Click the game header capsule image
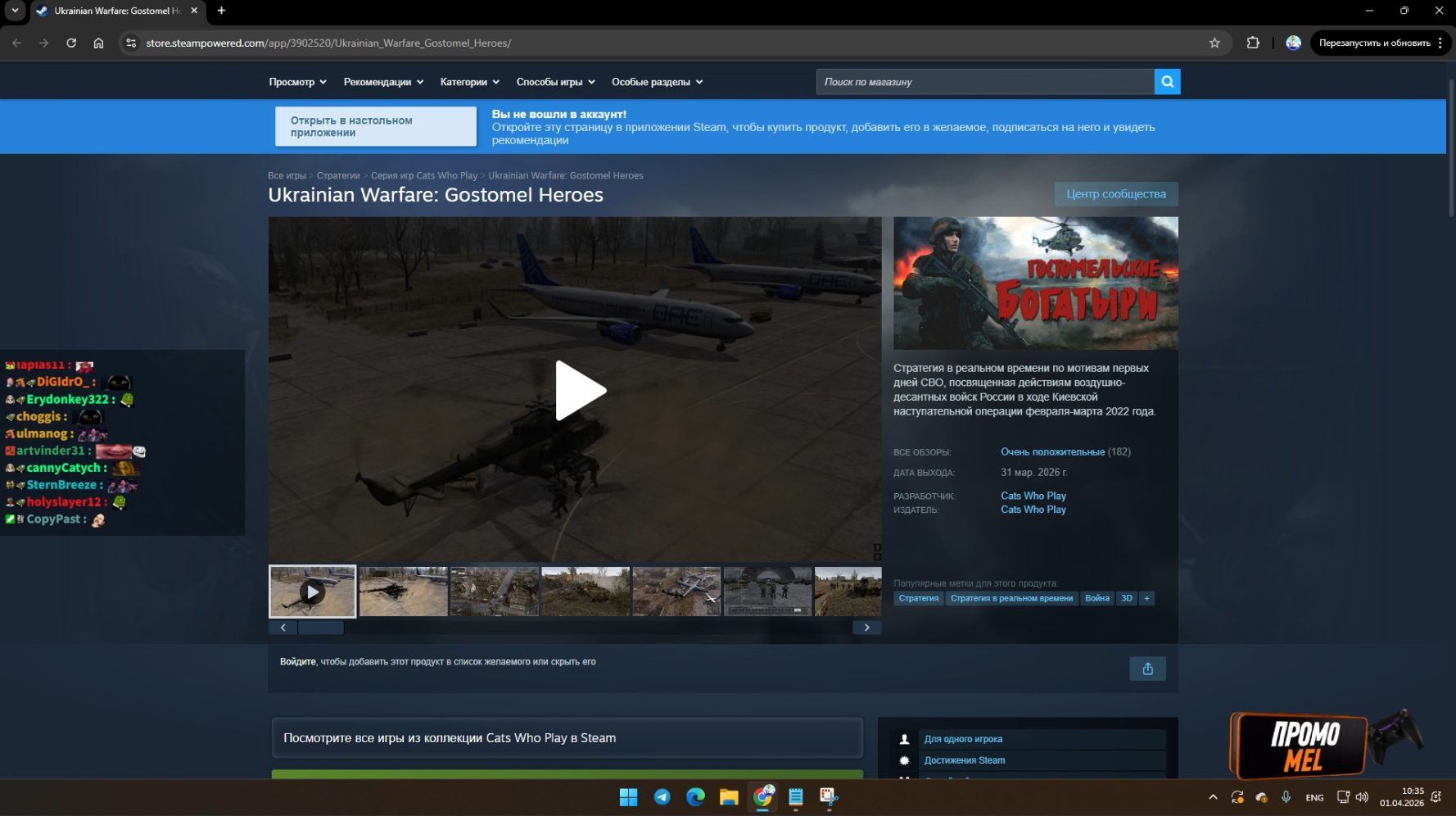 pos(1036,283)
